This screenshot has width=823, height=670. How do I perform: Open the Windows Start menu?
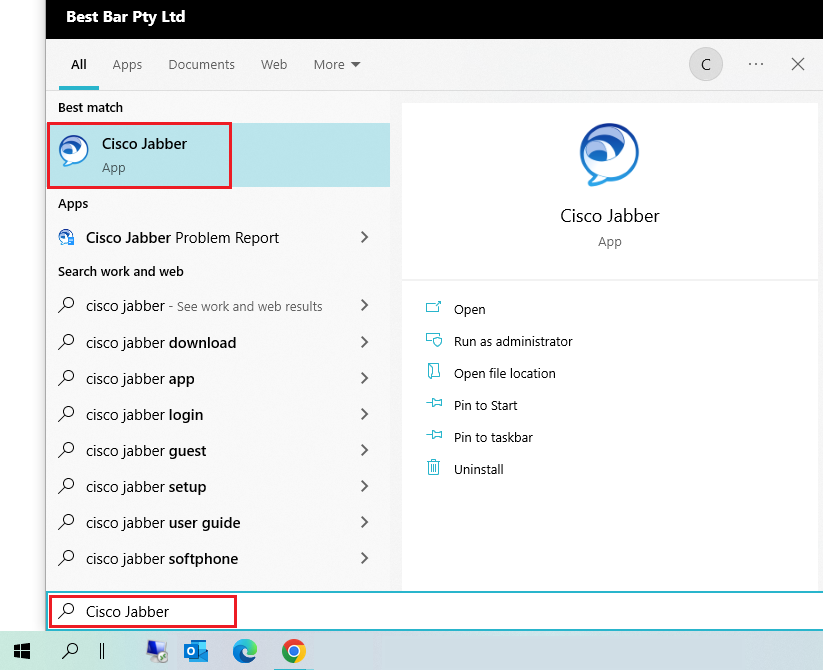tap(22, 651)
